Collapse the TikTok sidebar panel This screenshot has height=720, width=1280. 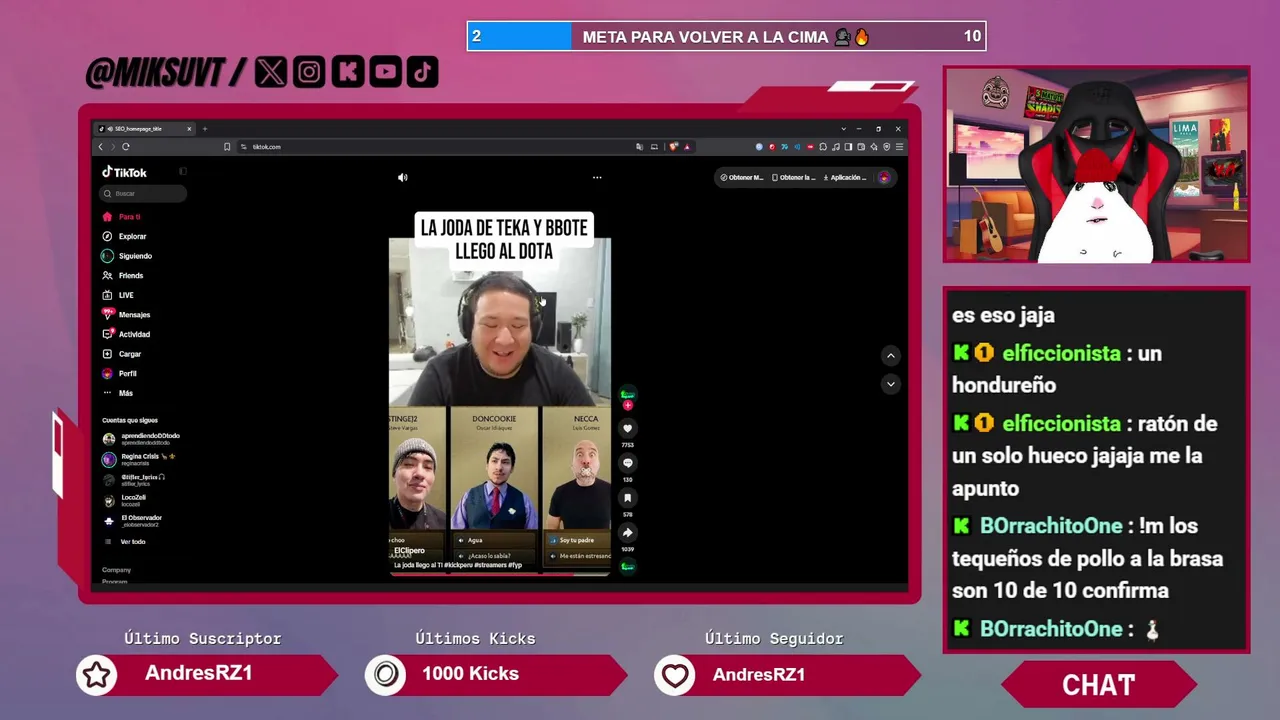[x=183, y=172]
